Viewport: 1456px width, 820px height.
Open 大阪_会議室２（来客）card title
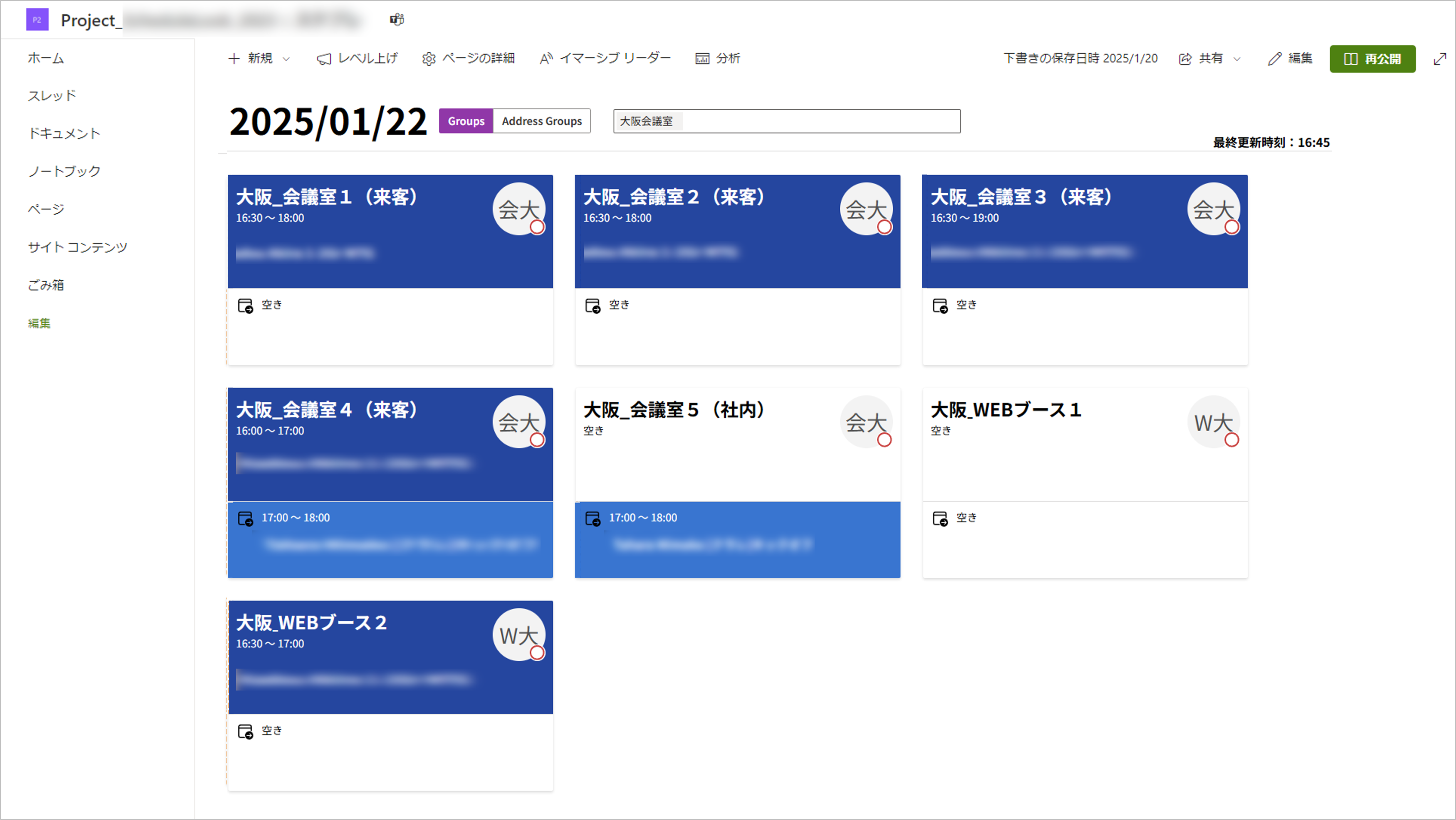tap(674, 197)
